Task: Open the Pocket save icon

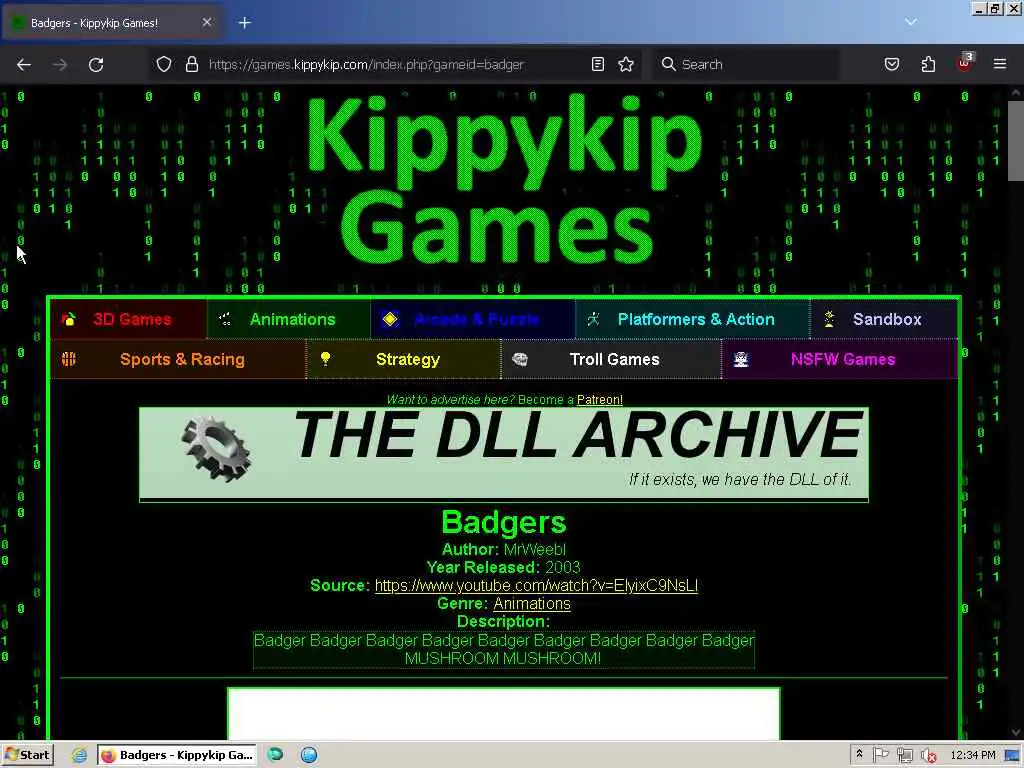Action: 892,64
